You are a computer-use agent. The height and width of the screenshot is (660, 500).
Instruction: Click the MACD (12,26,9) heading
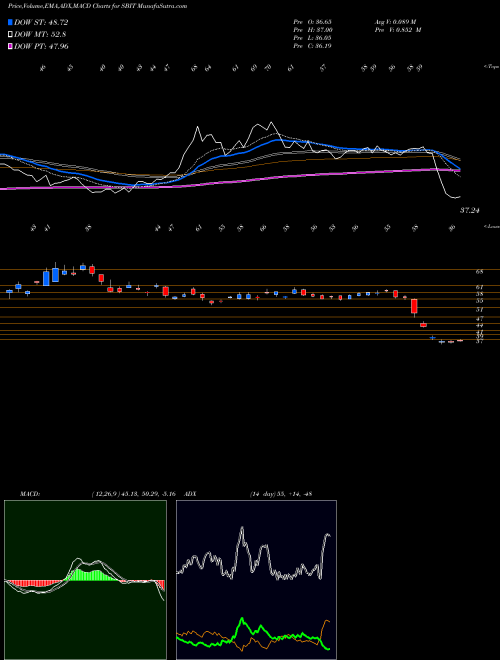point(97,494)
